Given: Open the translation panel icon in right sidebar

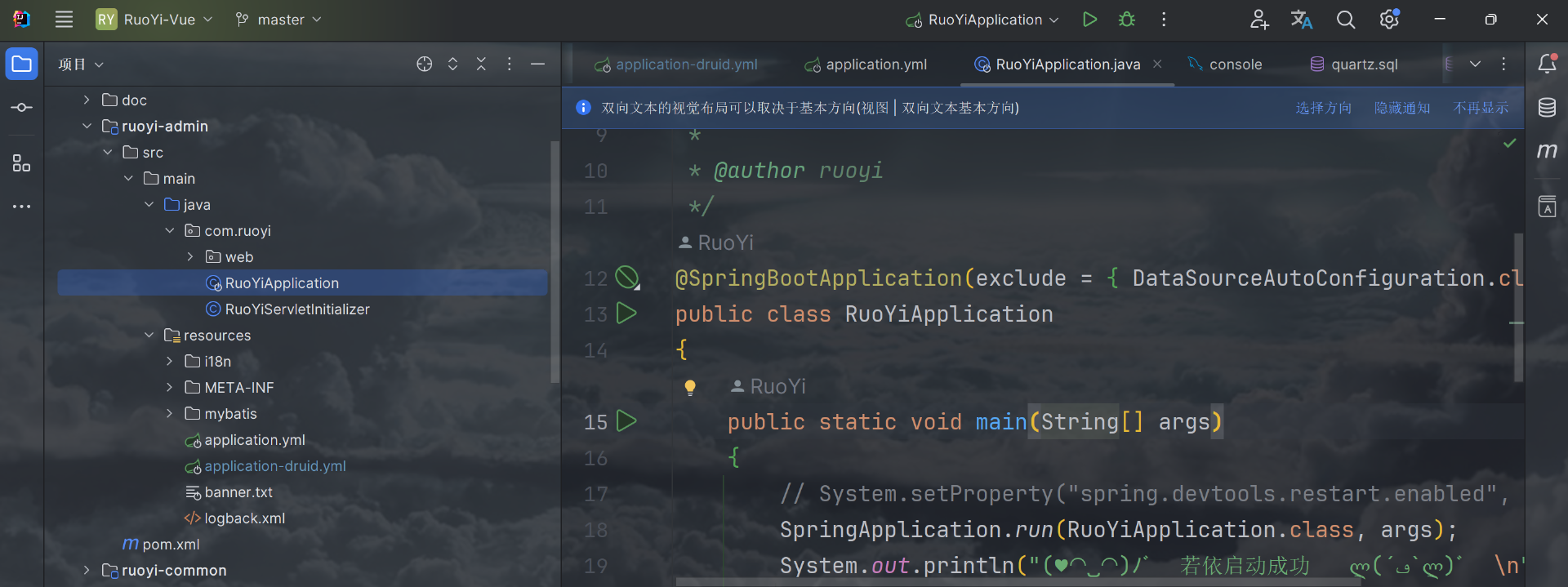Looking at the screenshot, I should [1547, 207].
